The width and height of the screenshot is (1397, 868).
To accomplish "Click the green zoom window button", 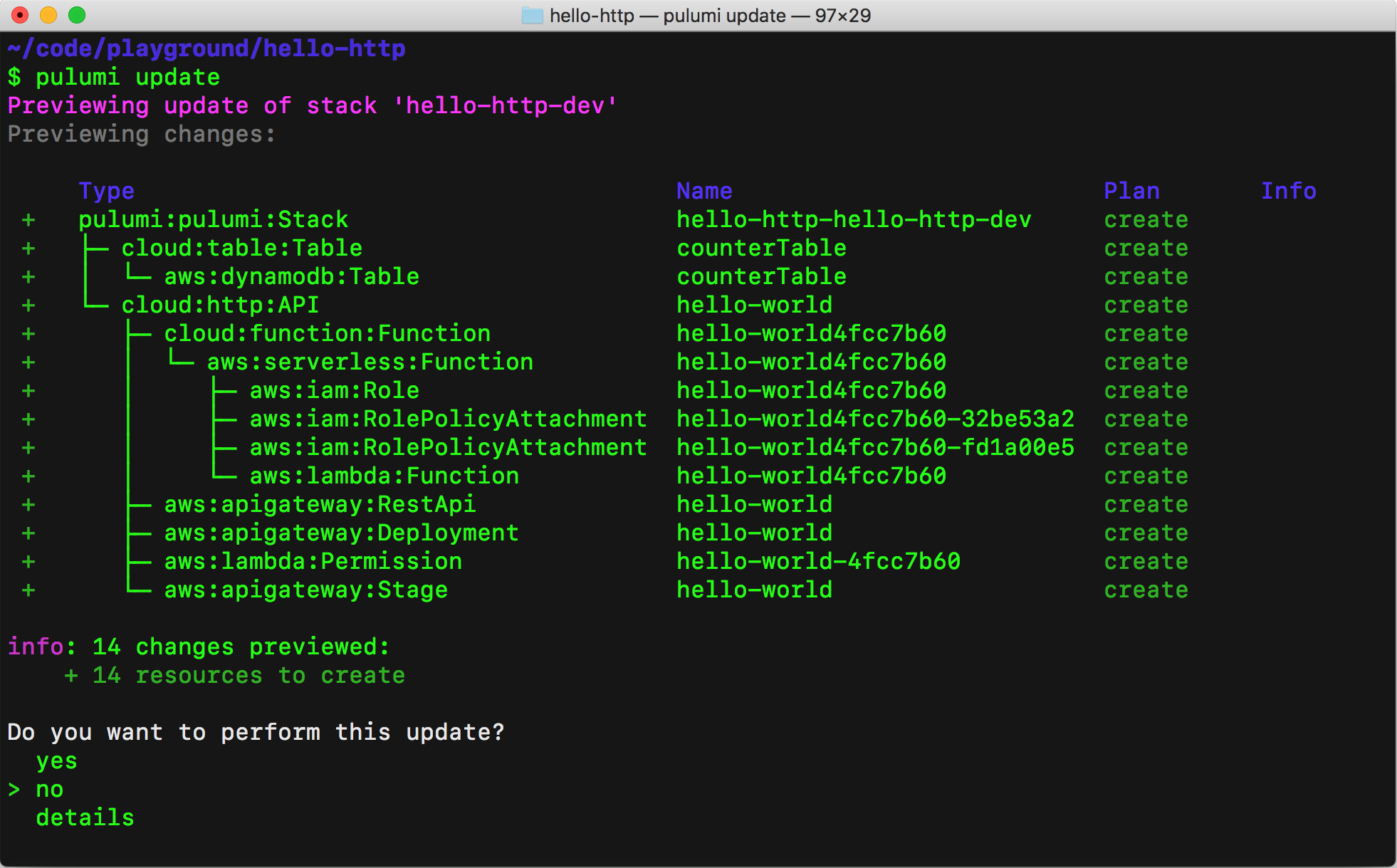I will tap(77, 15).
